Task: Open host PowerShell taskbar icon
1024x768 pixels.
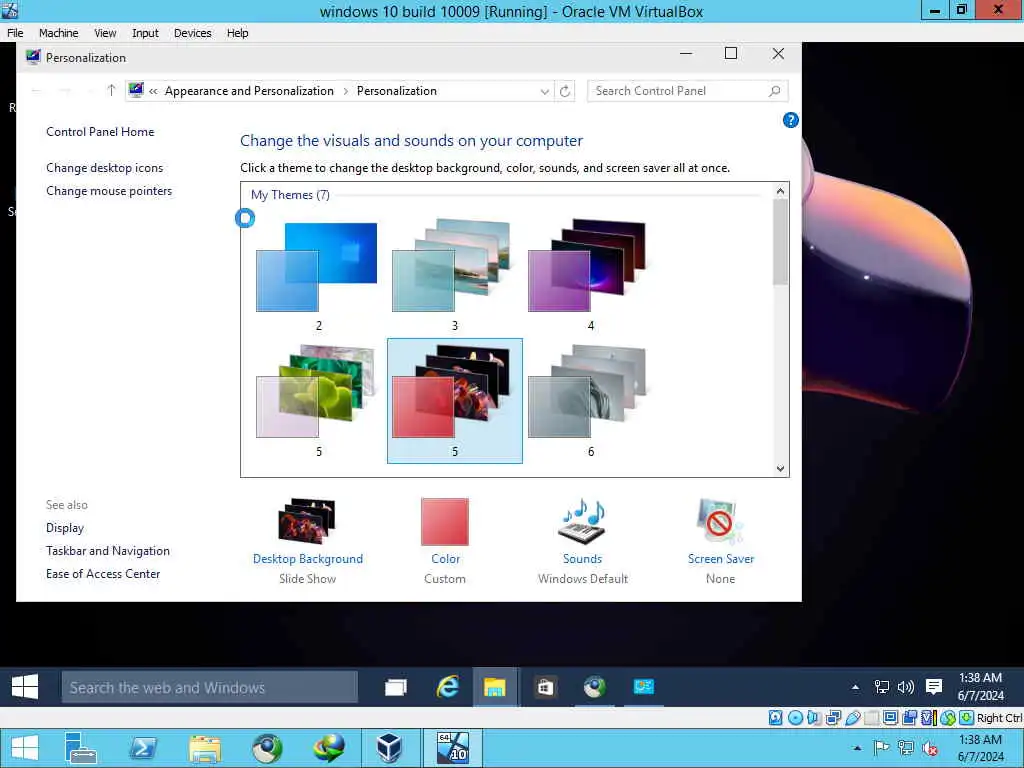Action: pos(143,748)
